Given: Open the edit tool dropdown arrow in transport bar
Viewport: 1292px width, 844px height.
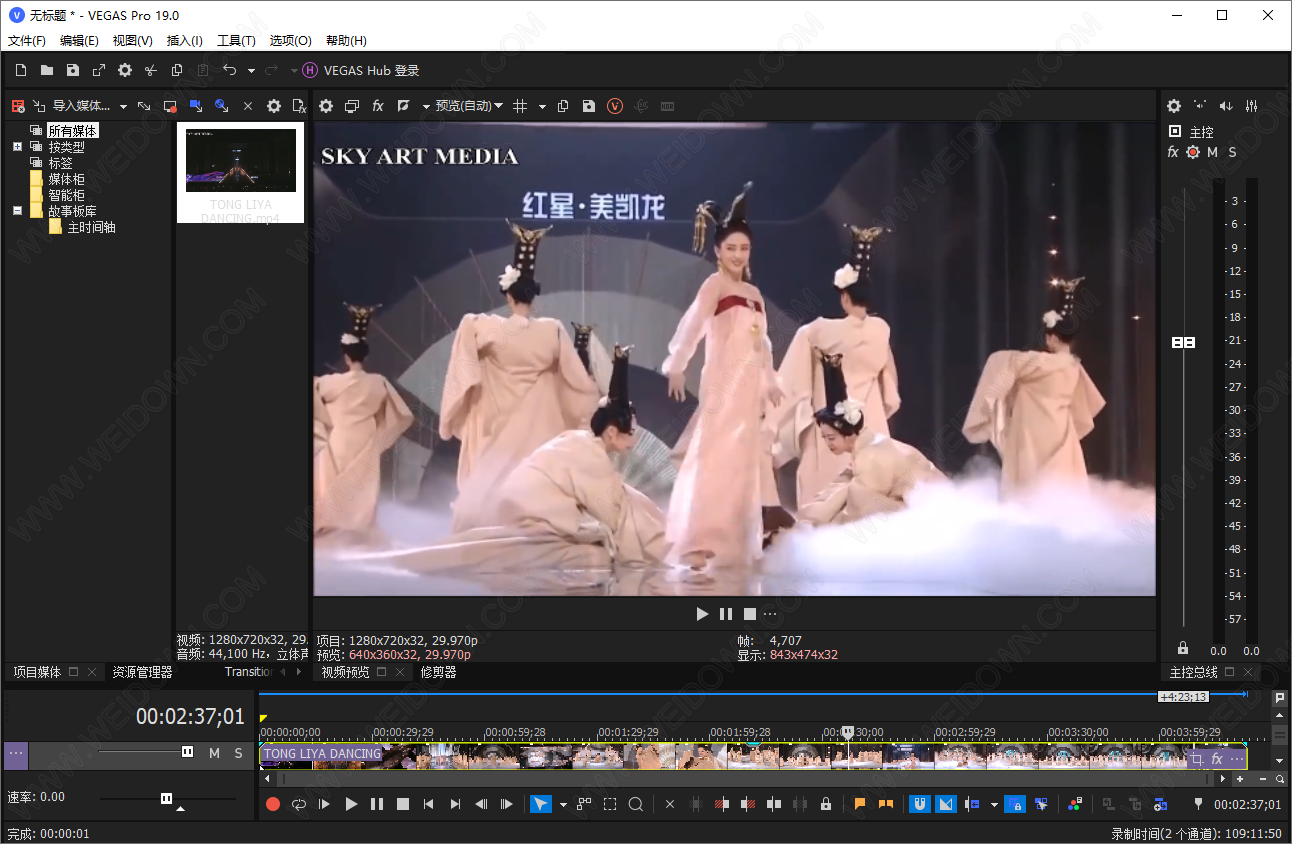Looking at the screenshot, I should [563, 804].
